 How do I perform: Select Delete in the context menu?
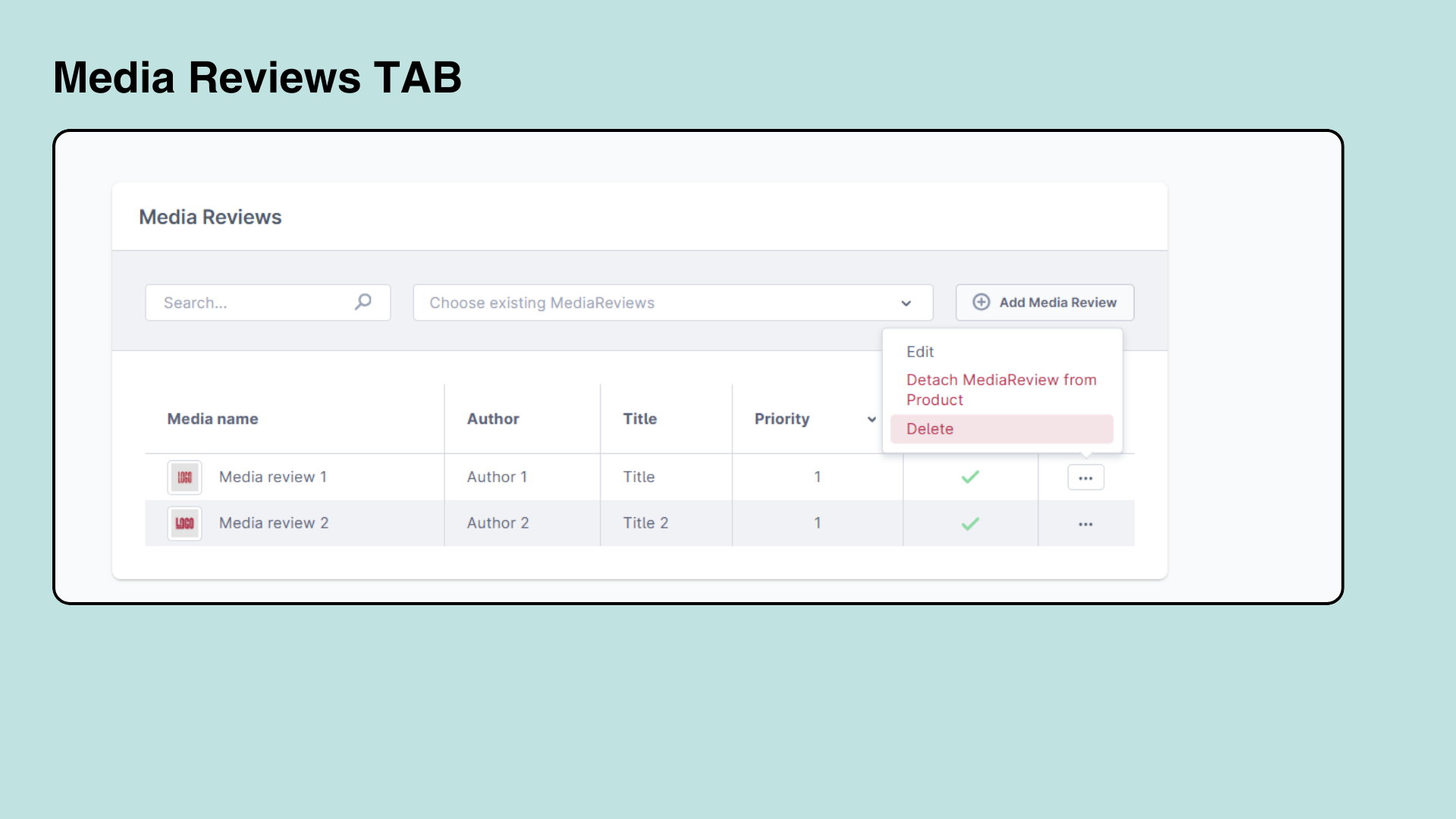pyautogui.click(x=1002, y=428)
